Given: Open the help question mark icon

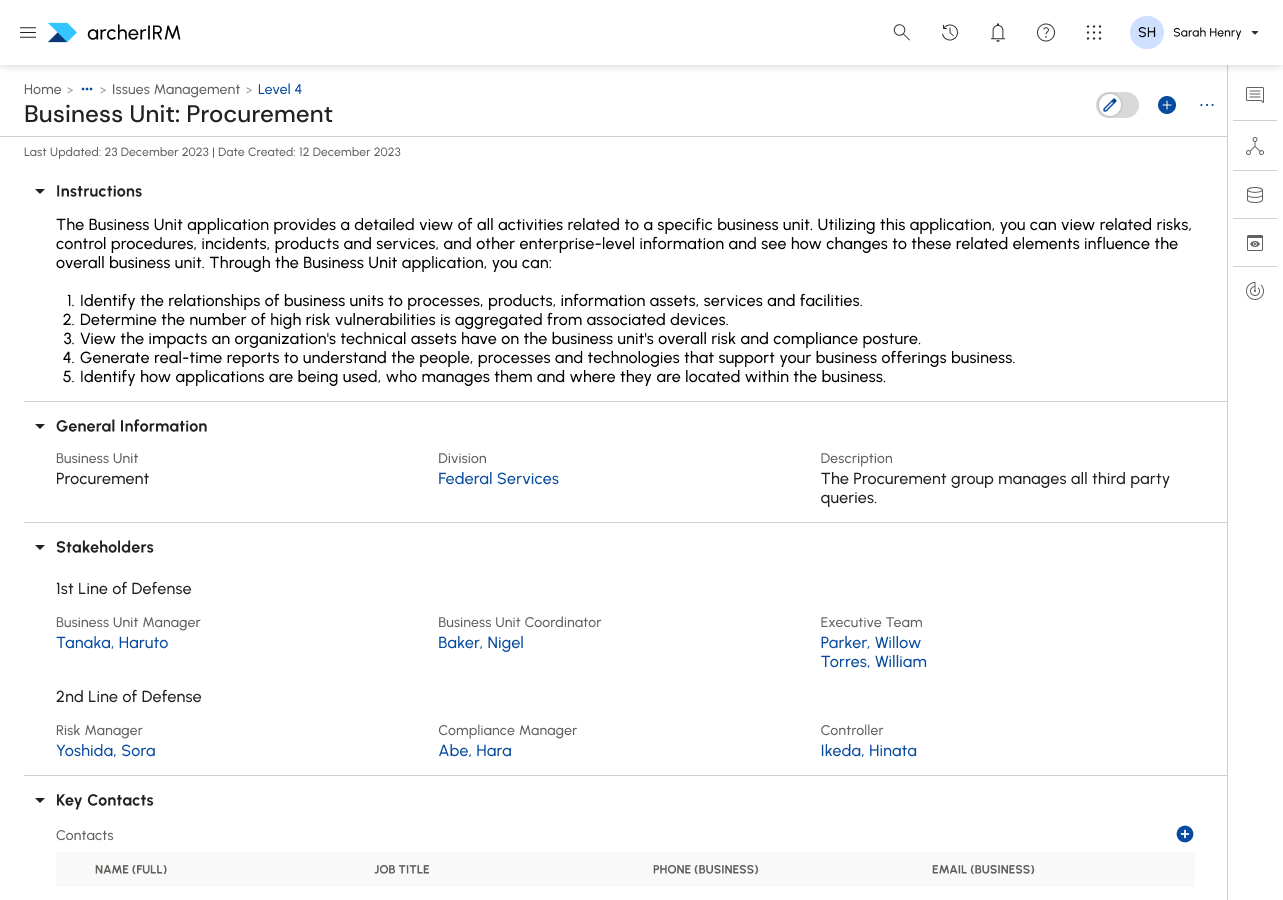Looking at the screenshot, I should point(1046,33).
